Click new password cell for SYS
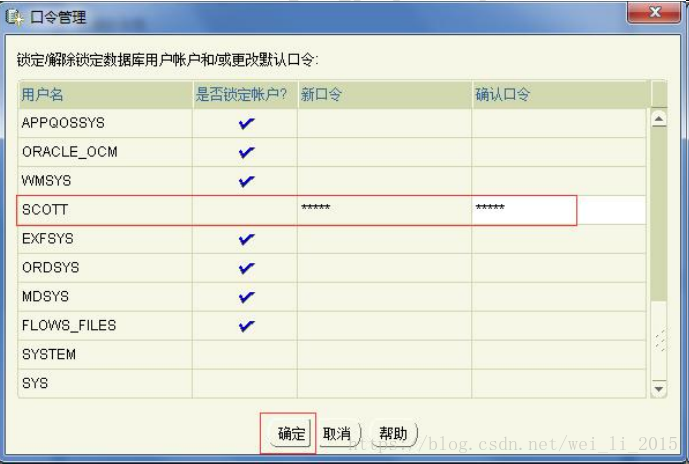The image size is (689, 464). pyautogui.click(x=384, y=384)
